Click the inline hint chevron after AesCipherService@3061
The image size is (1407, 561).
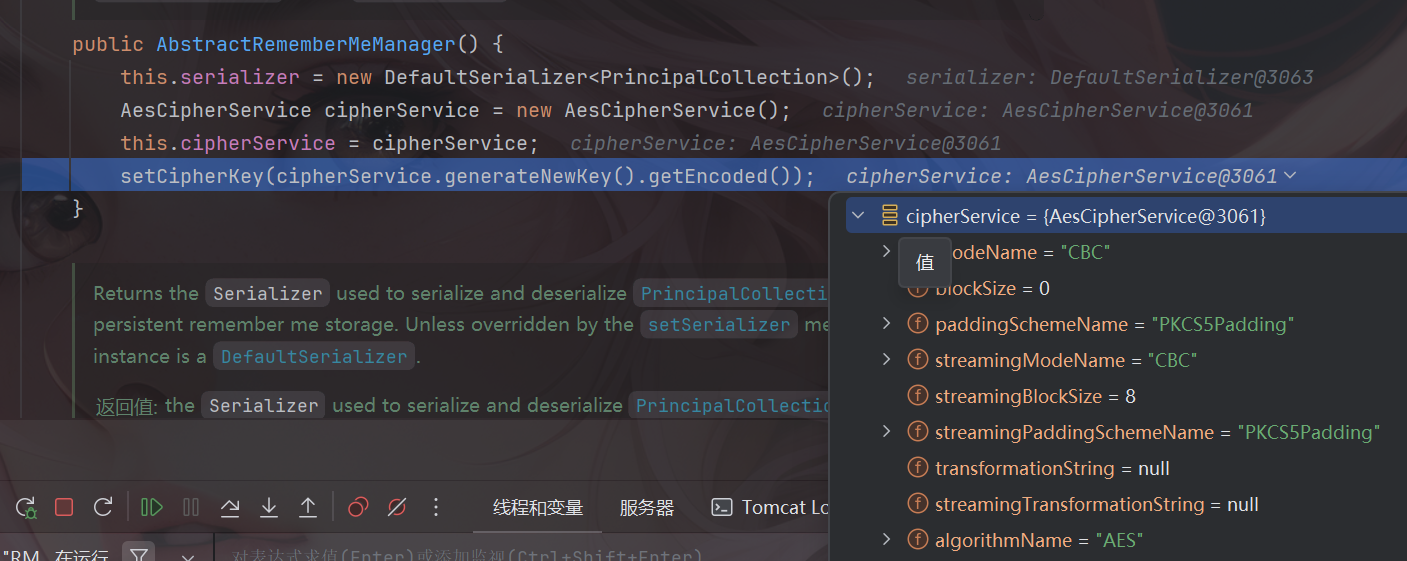coord(1289,176)
